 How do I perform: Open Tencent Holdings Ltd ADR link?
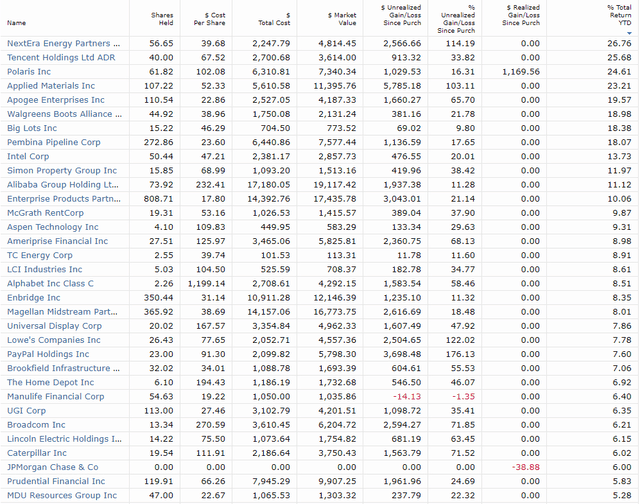click(x=61, y=58)
